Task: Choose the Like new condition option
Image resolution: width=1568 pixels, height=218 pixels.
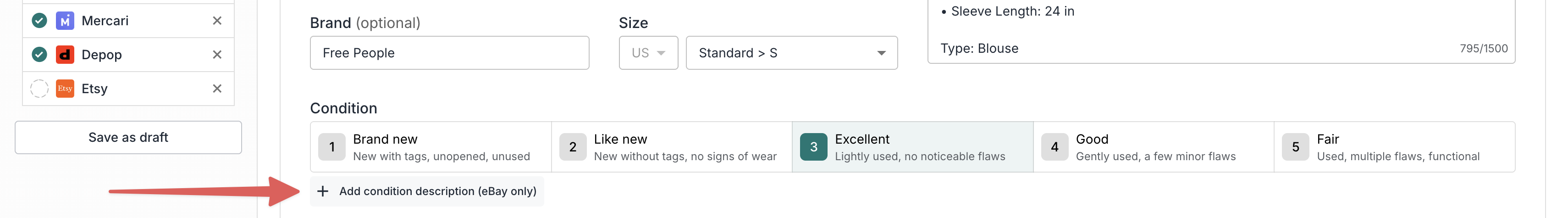Action: tap(672, 147)
